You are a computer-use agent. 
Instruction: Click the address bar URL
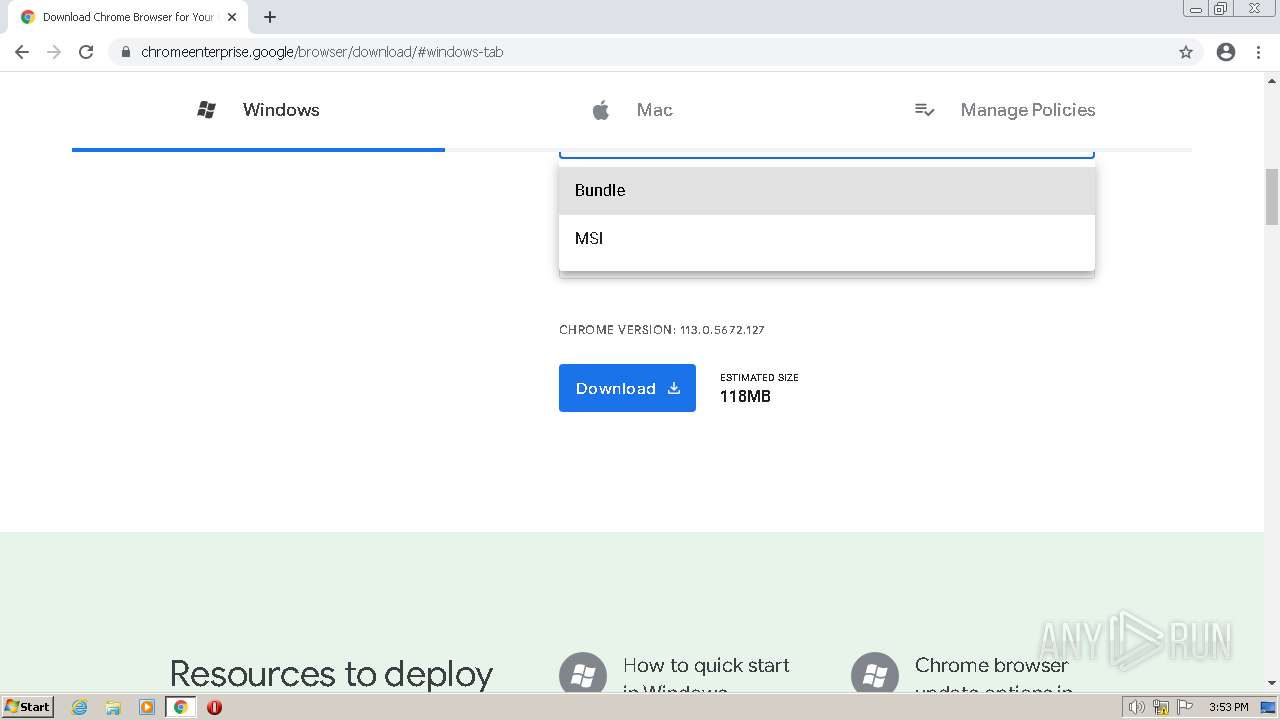tap(322, 52)
